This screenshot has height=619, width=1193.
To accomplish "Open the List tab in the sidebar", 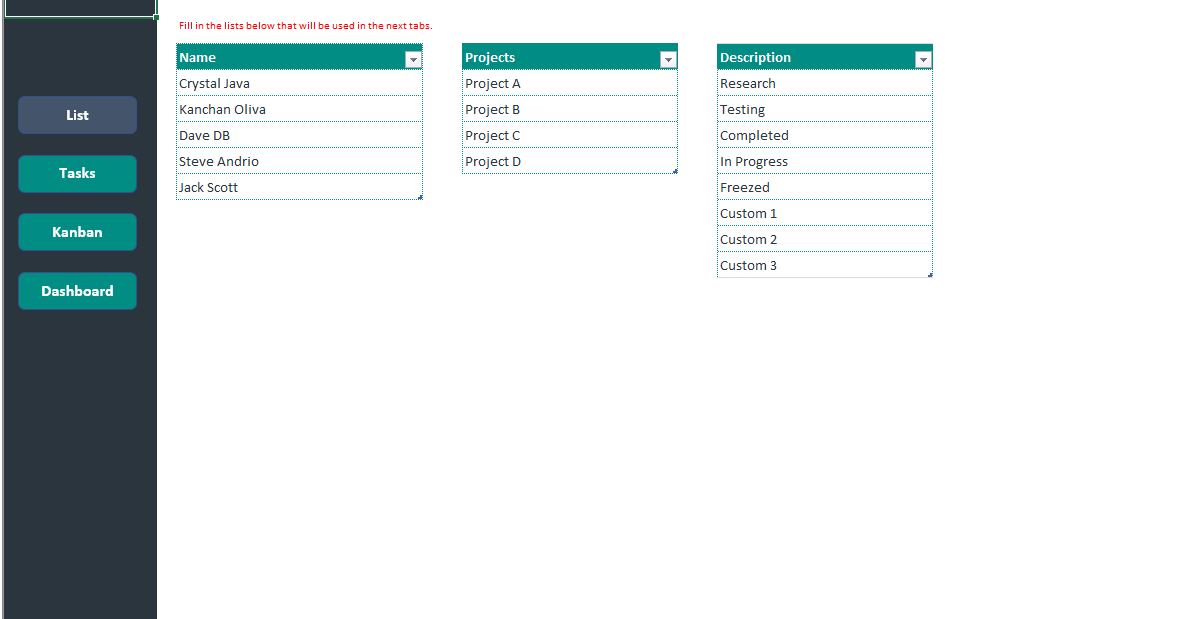I will [77, 114].
